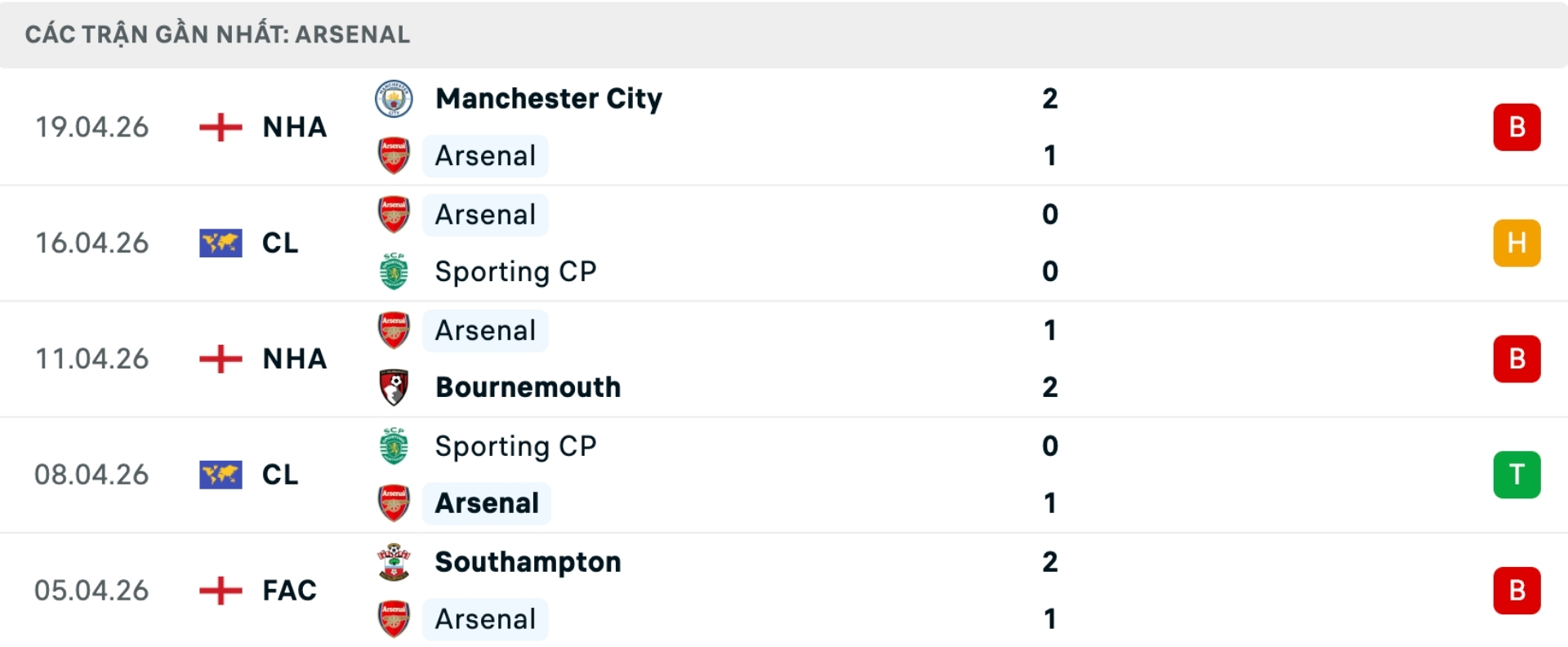Click the Bournemouth club crest icon

click(x=394, y=387)
